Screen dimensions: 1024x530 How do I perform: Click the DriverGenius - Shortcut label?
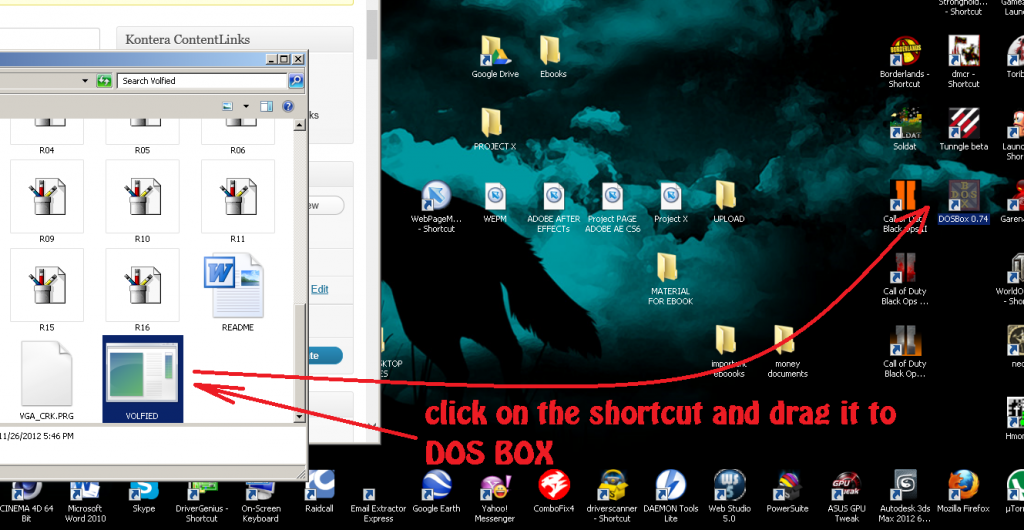201,514
